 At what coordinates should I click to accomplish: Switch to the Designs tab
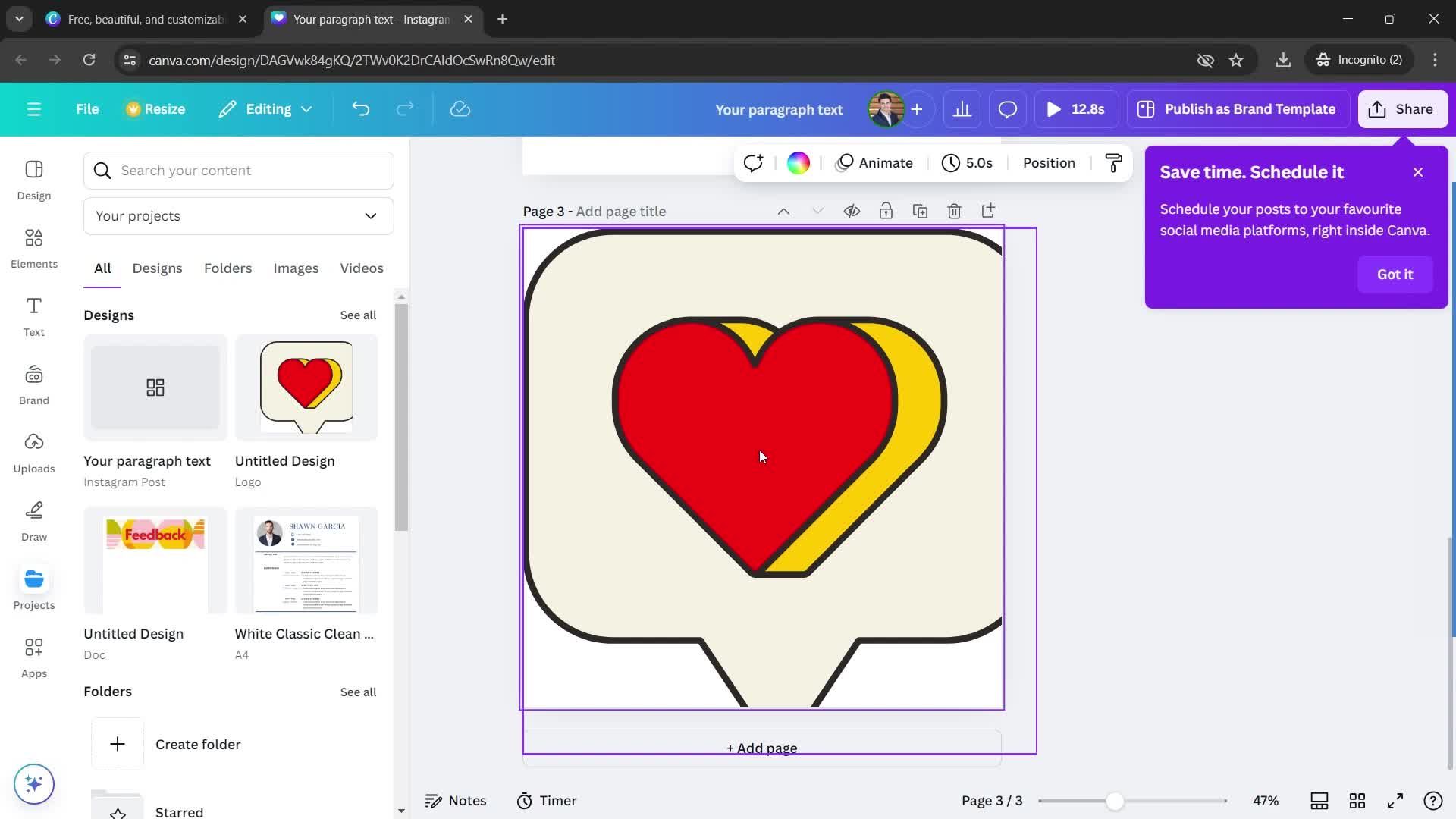157,268
